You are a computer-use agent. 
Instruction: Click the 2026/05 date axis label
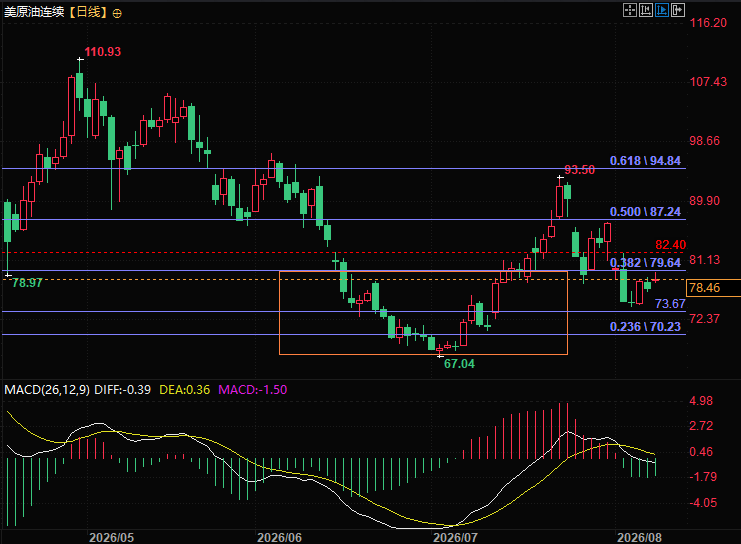tap(112, 538)
